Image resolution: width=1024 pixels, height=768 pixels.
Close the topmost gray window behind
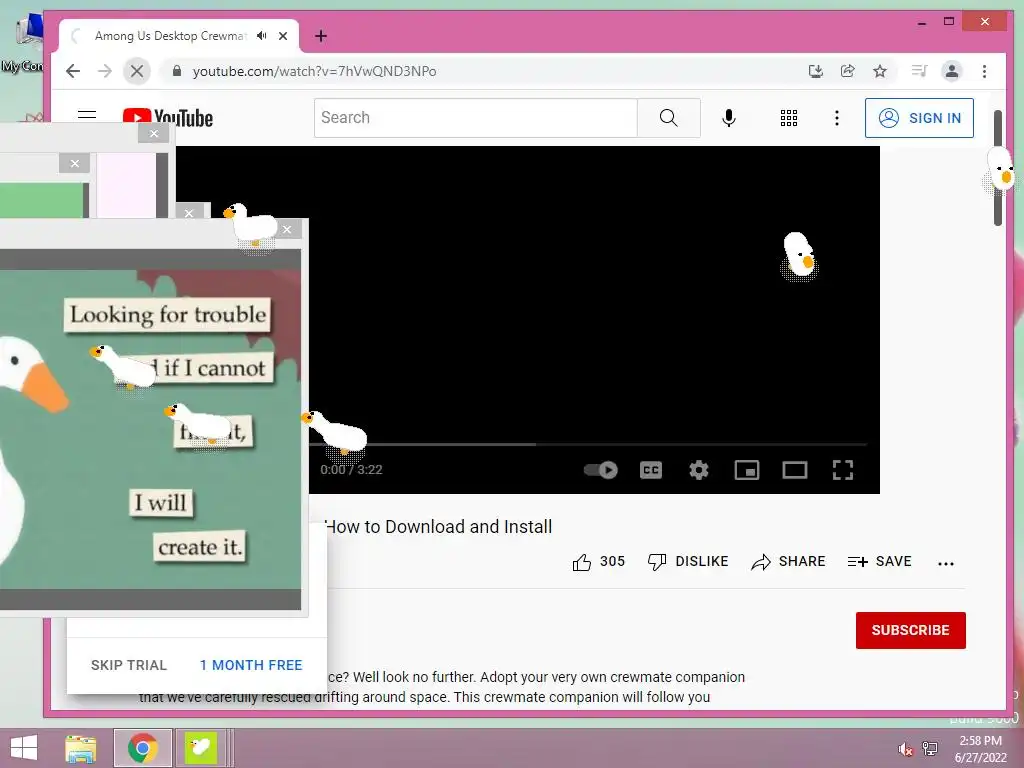click(x=154, y=133)
